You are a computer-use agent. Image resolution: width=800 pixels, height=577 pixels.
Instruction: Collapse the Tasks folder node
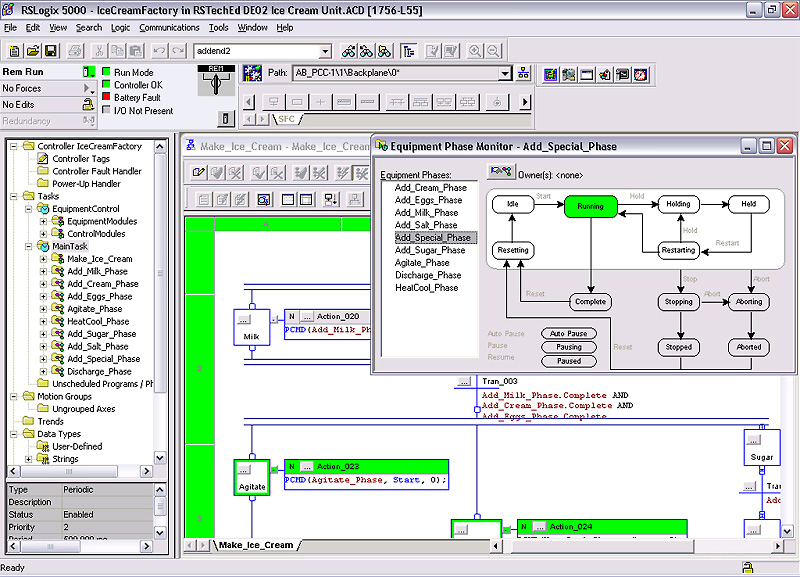coord(14,196)
